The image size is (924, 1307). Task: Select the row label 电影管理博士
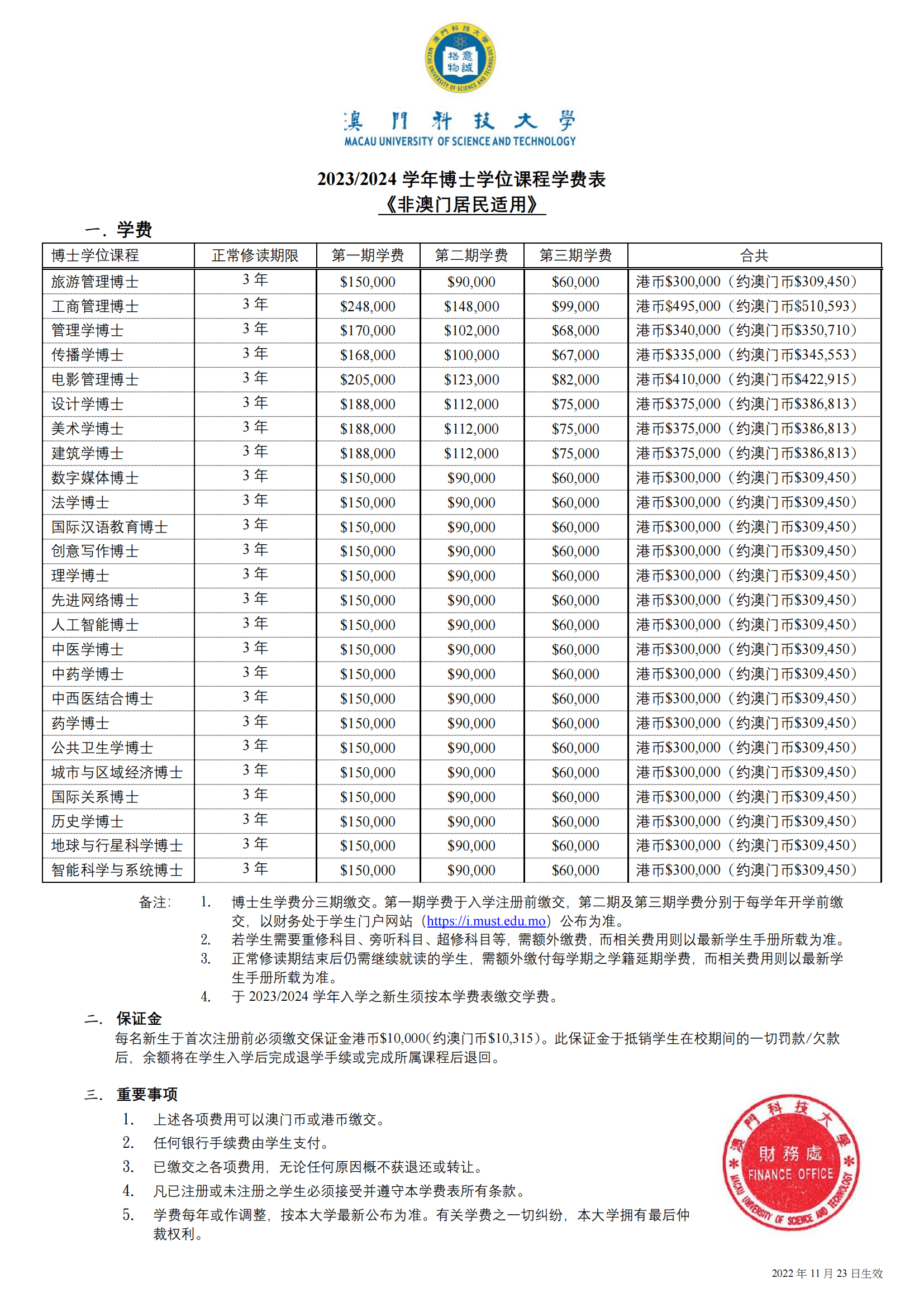click(95, 379)
